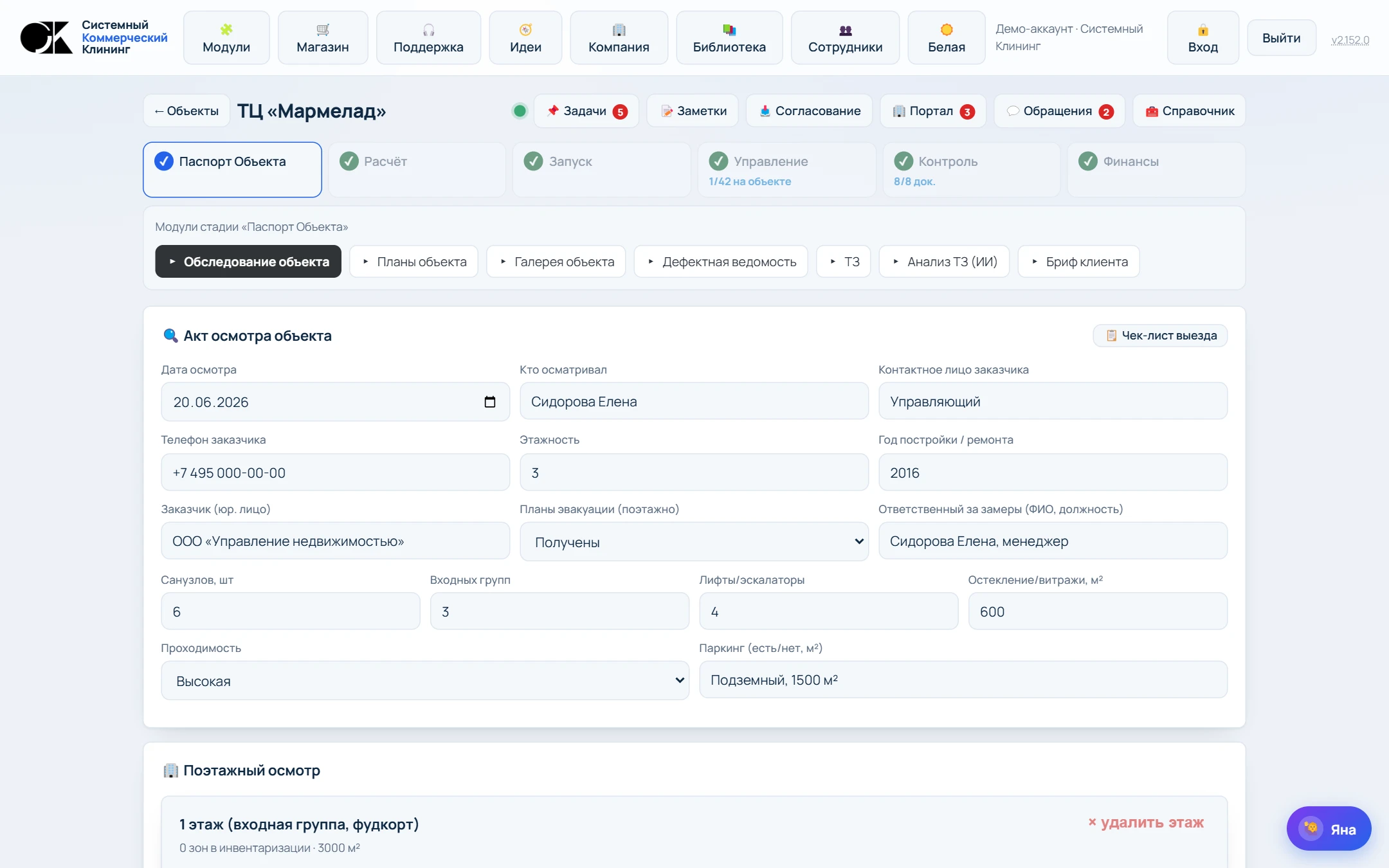Open the Модули puzzle icon menu
Screen dimensions: 1389x868
pyautogui.click(x=226, y=30)
